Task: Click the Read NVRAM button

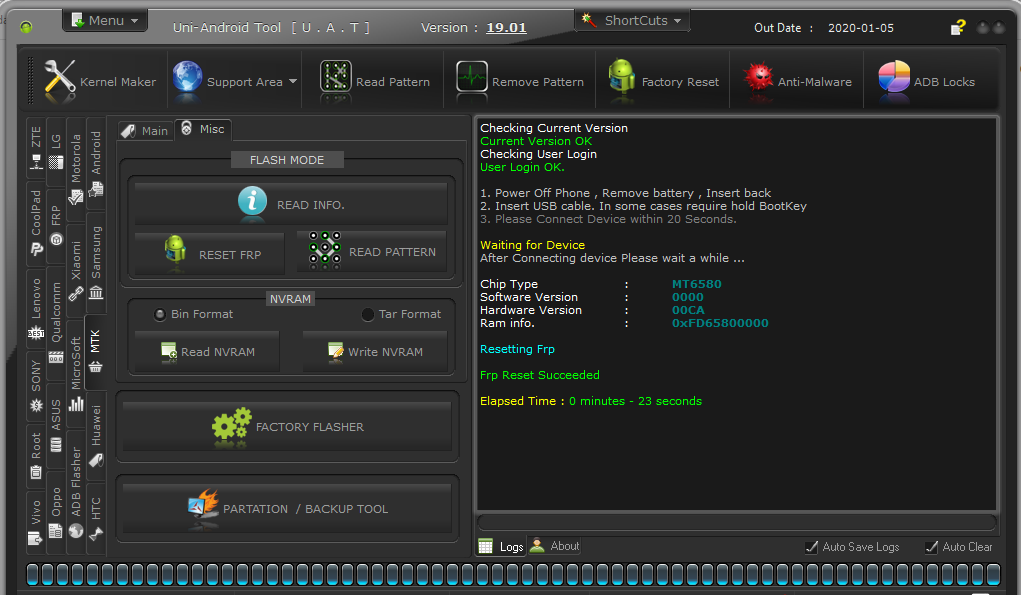Action: [207, 352]
